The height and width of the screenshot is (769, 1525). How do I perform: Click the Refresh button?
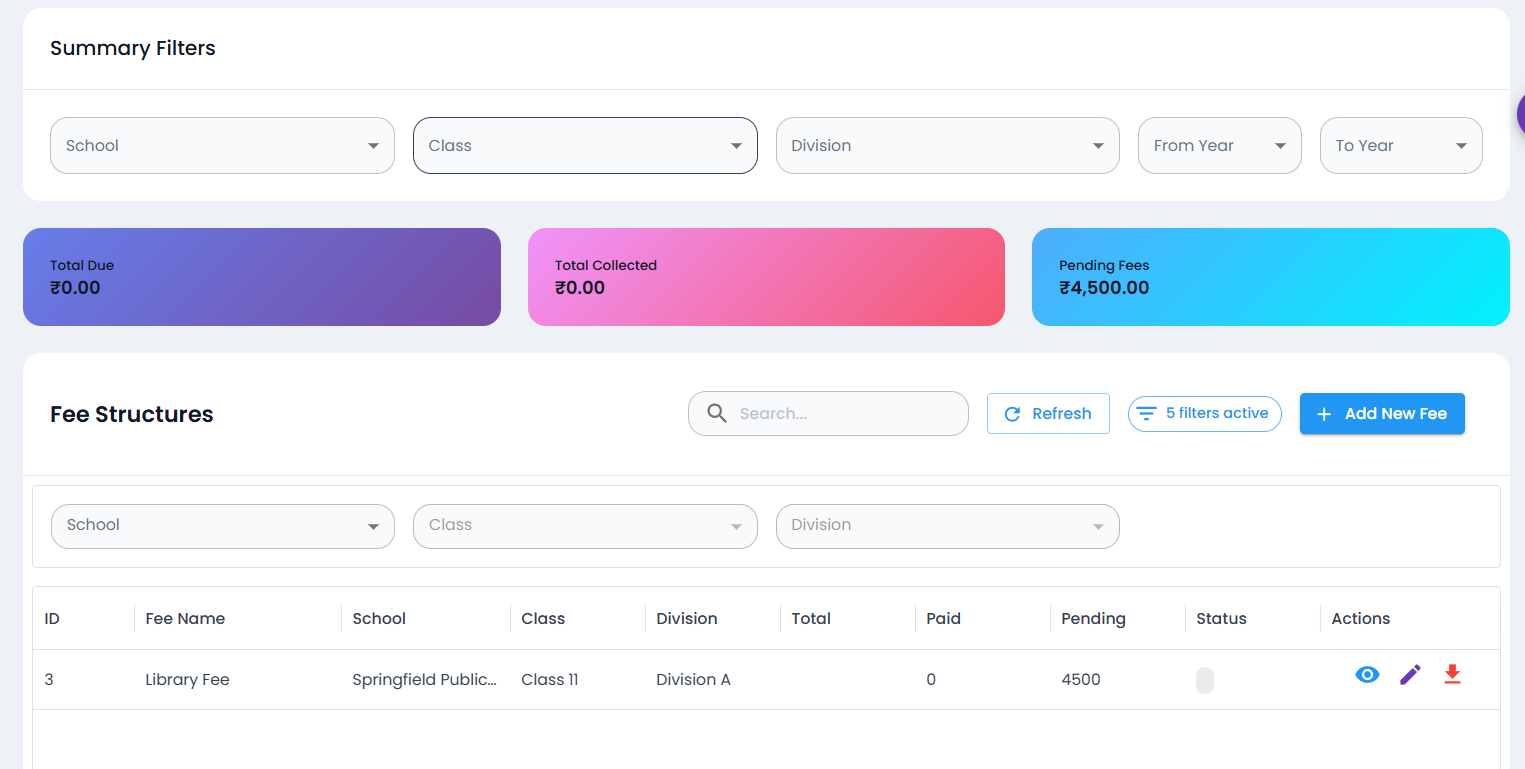point(1048,413)
